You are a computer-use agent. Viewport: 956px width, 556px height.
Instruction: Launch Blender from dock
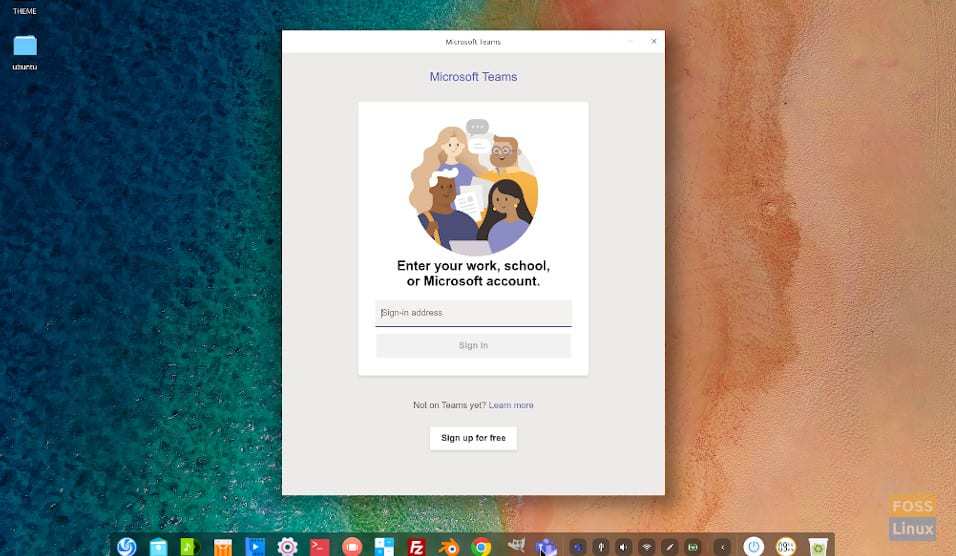pos(449,546)
